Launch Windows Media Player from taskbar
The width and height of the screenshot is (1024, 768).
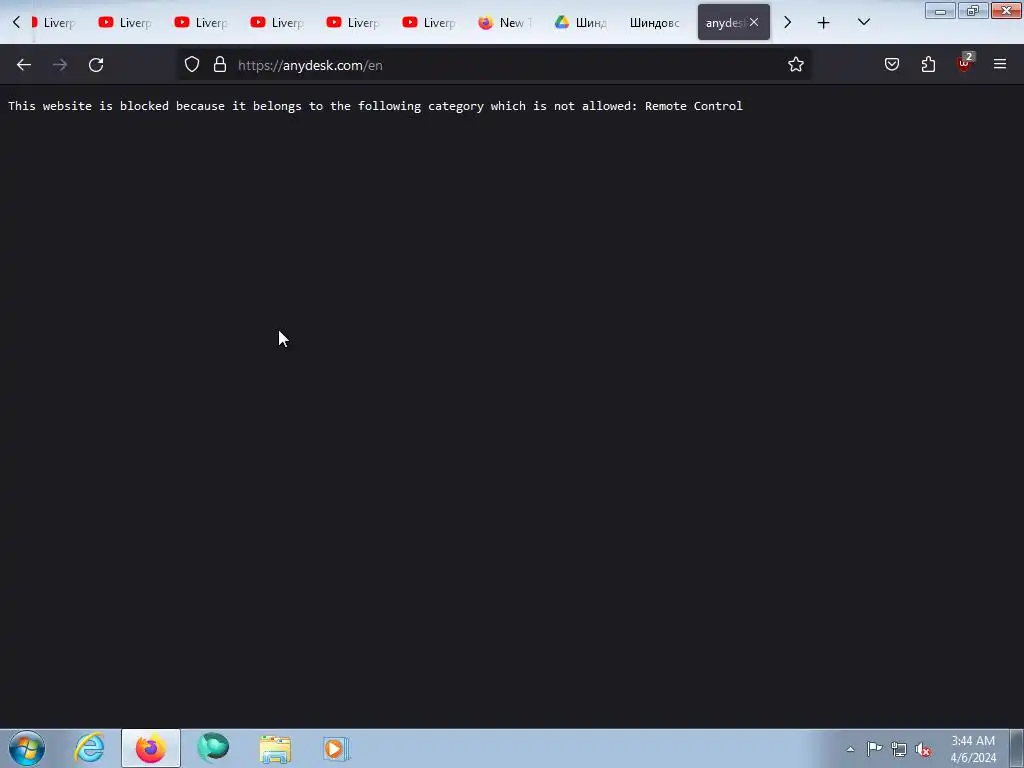point(336,748)
